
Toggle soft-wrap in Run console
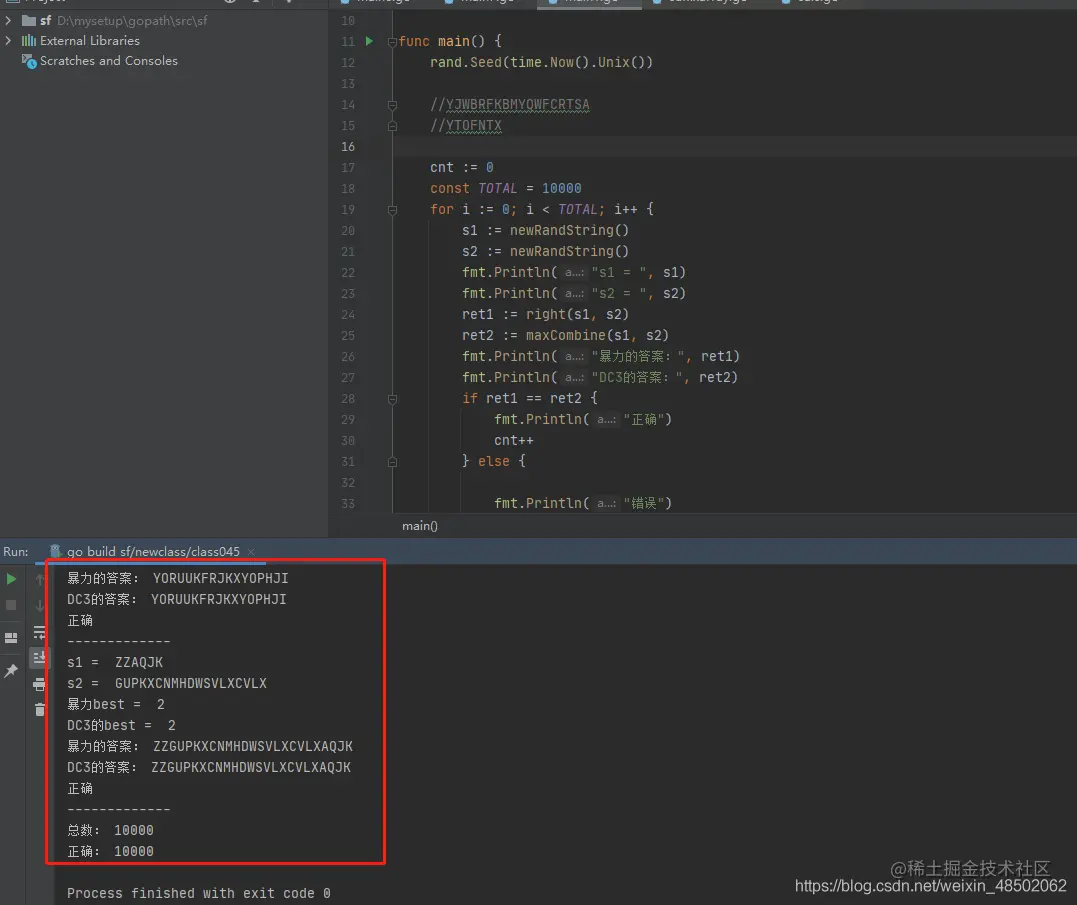[x=40, y=632]
